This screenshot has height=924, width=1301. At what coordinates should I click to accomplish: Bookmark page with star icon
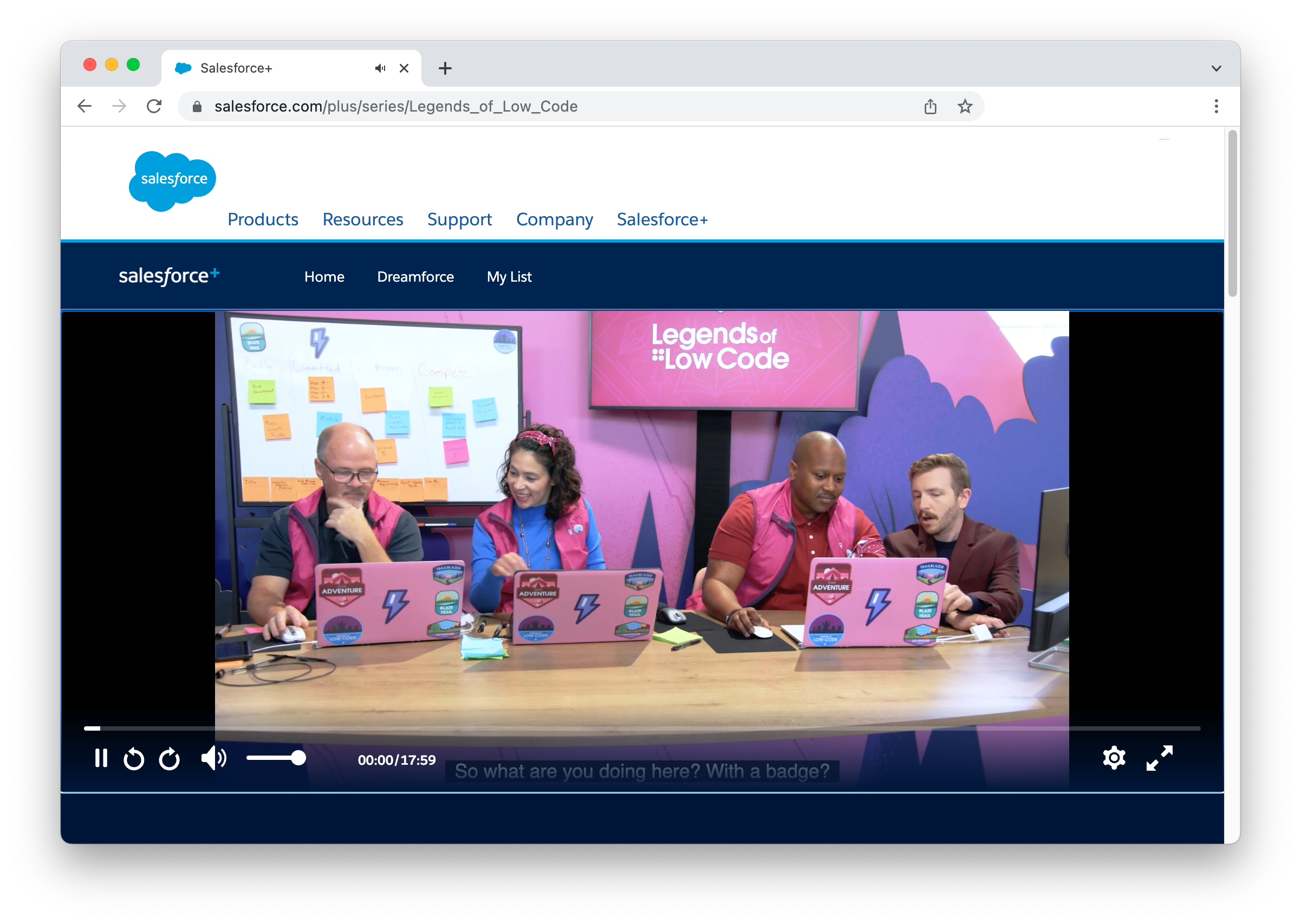tap(964, 106)
